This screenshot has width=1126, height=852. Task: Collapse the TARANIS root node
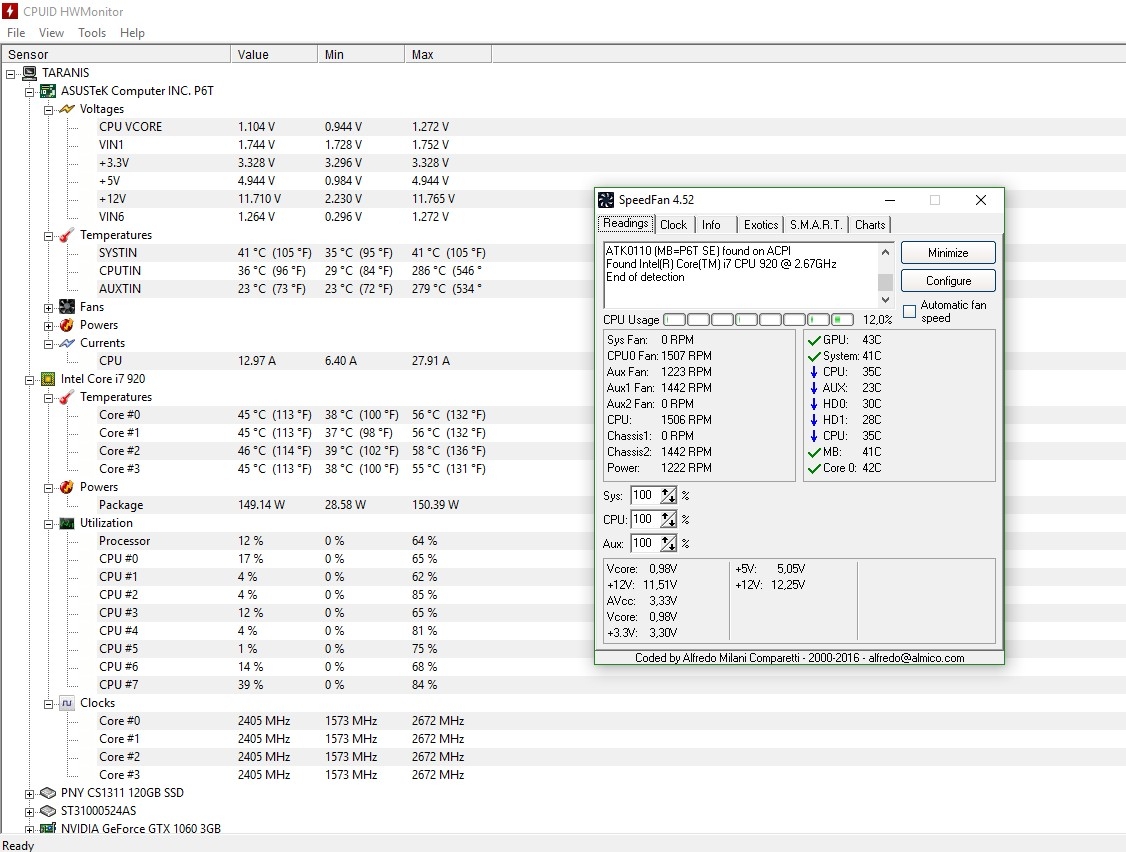point(11,73)
